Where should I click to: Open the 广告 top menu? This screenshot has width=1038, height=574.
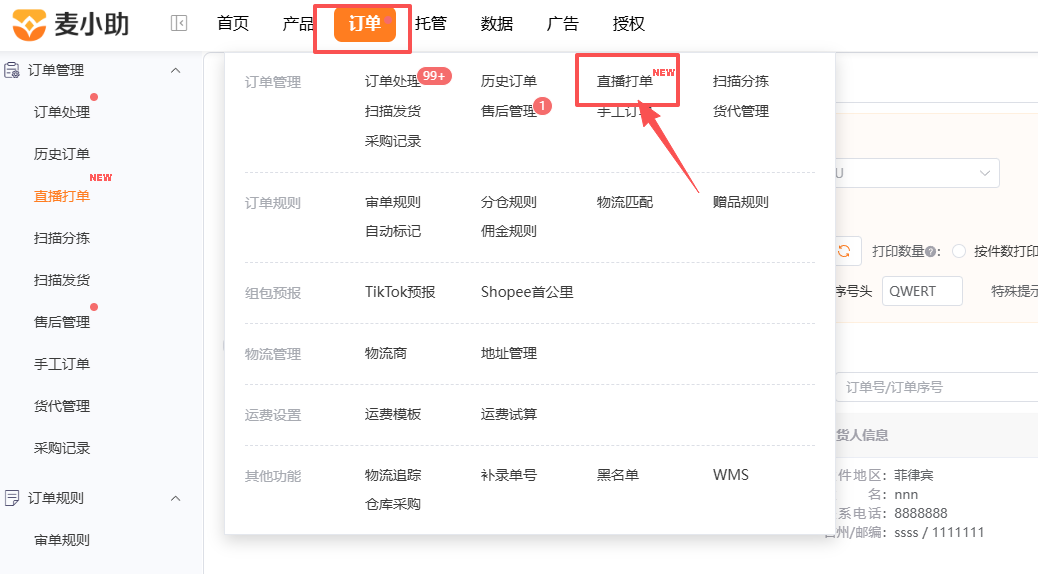563,24
